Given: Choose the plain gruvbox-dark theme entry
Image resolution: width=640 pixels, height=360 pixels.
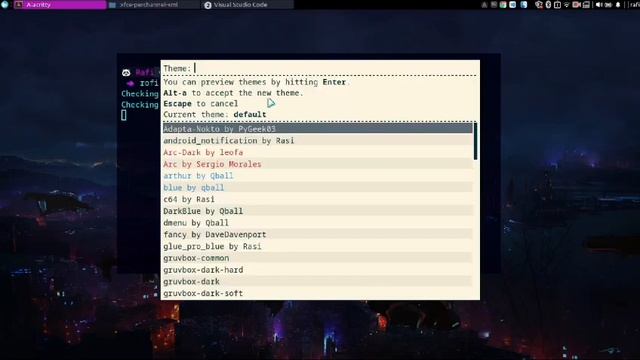Looking at the screenshot, I should [318, 282].
